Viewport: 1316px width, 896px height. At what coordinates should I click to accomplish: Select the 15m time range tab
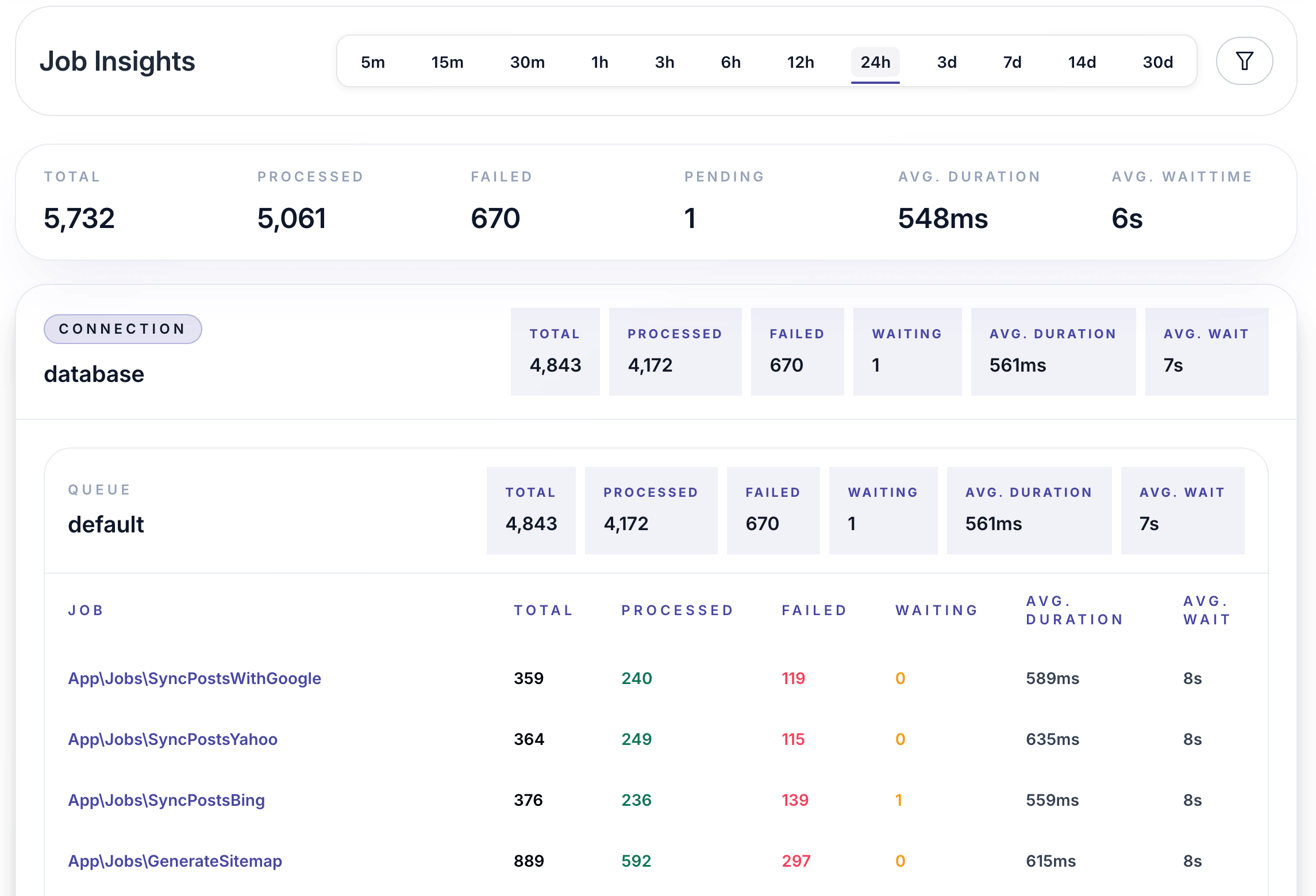coord(447,62)
